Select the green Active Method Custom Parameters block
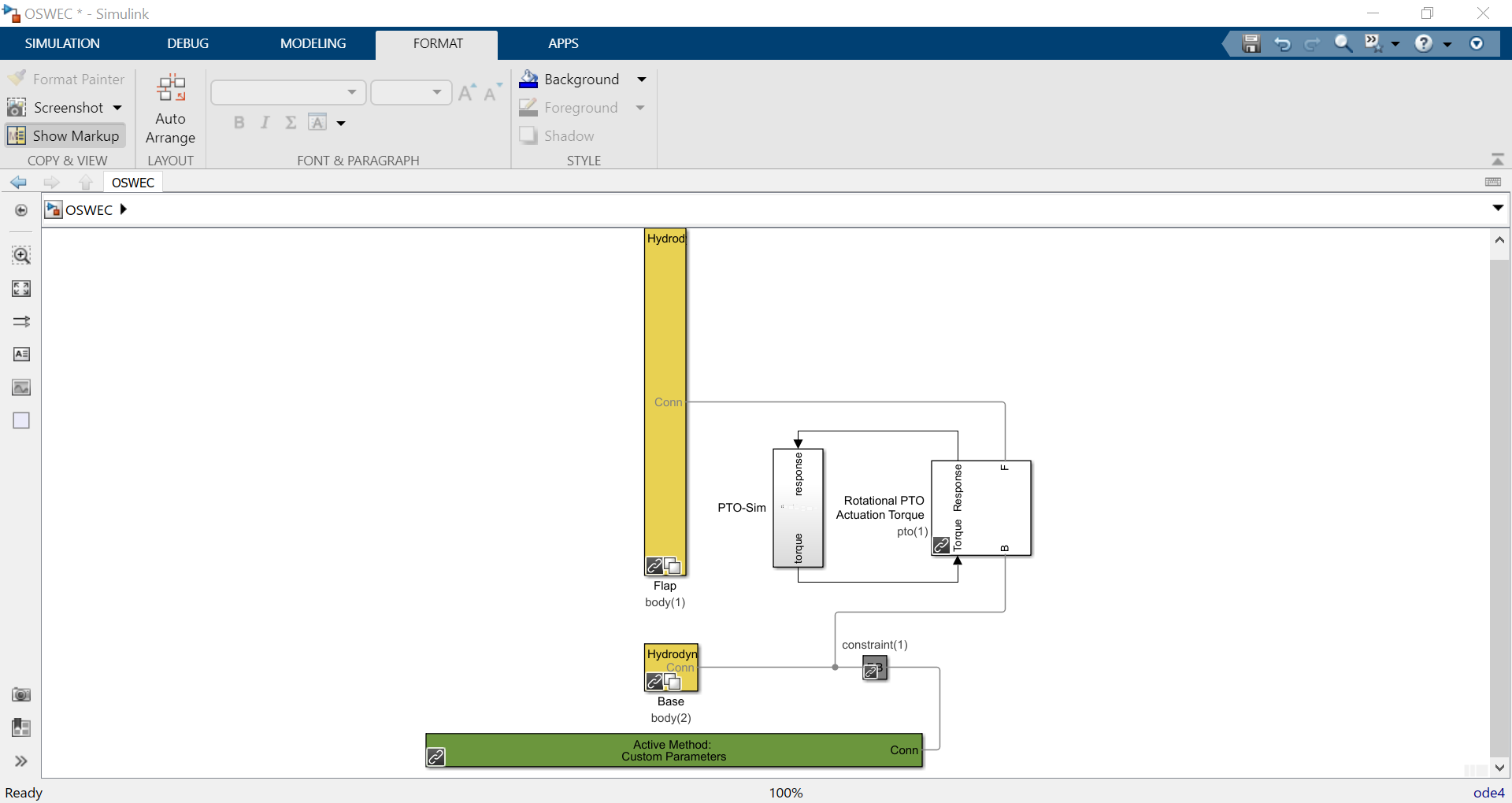The height and width of the screenshot is (803, 1512). 673,750
